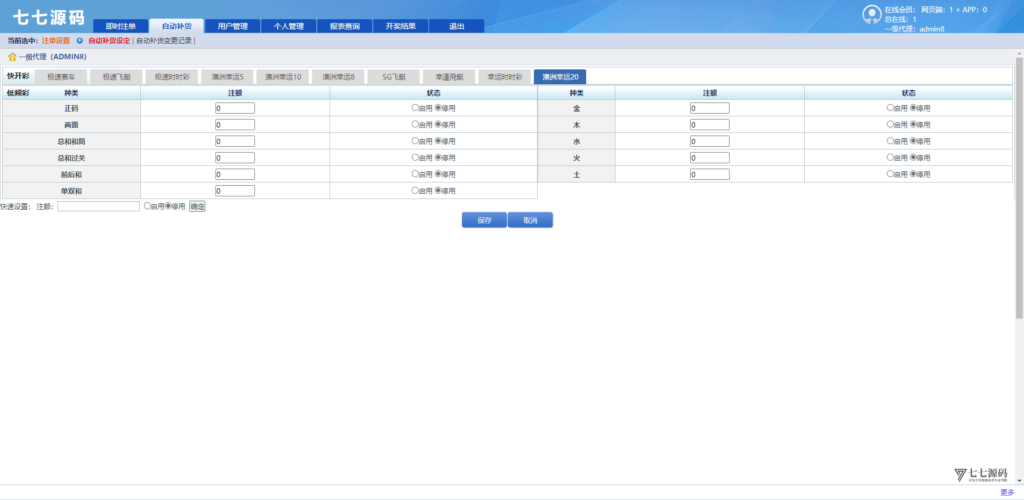Click the 前后和 row label
The height and width of the screenshot is (500, 1024).
[x=71, y=174]
